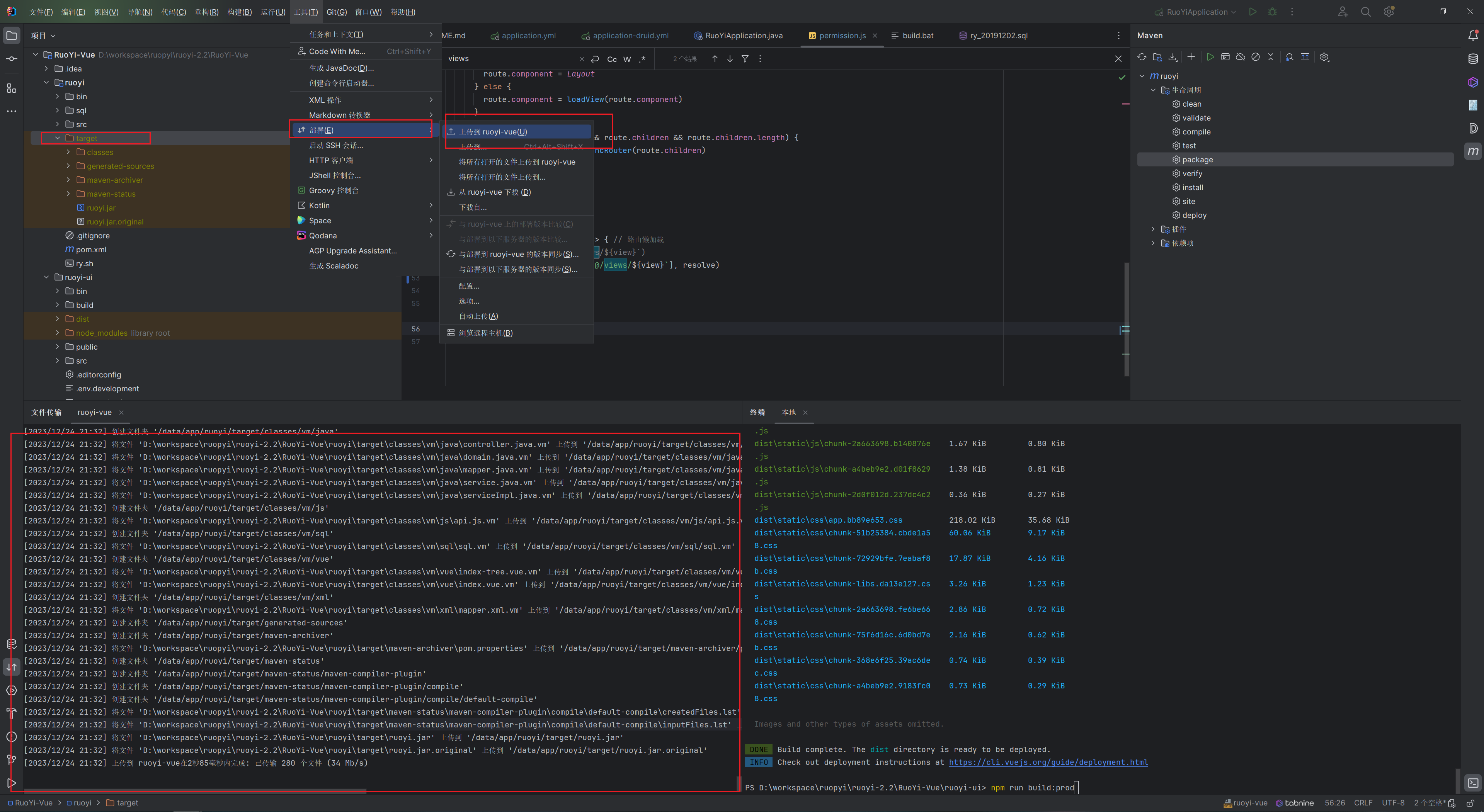Jump to previous search occurrence arrow
The image size is (1484, 812).
(x=714, y=59)
